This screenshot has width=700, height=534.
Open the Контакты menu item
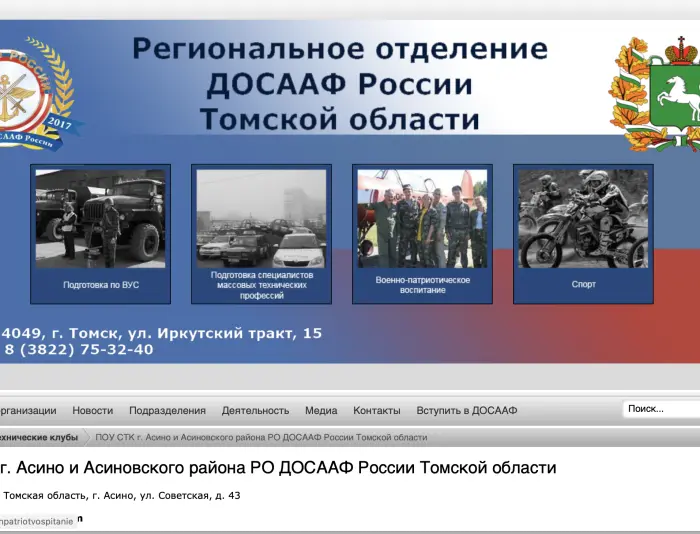(x=377, y=410)
